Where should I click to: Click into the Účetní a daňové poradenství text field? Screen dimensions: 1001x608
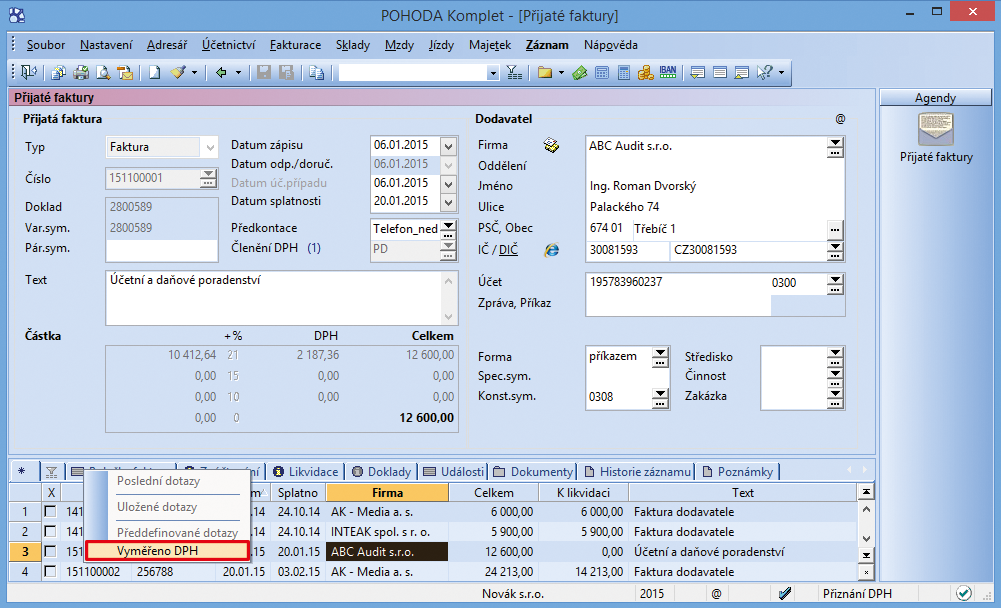[273, 298]
